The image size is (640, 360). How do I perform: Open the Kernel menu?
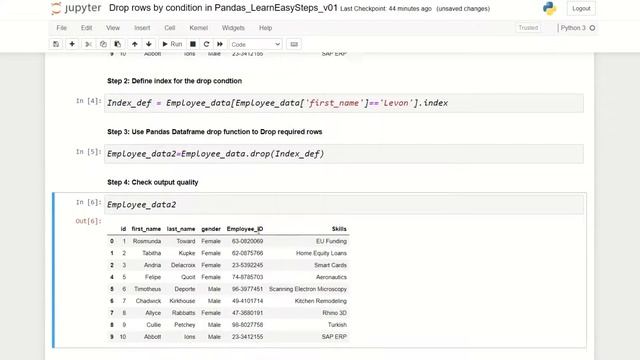[x=199, y=28]
